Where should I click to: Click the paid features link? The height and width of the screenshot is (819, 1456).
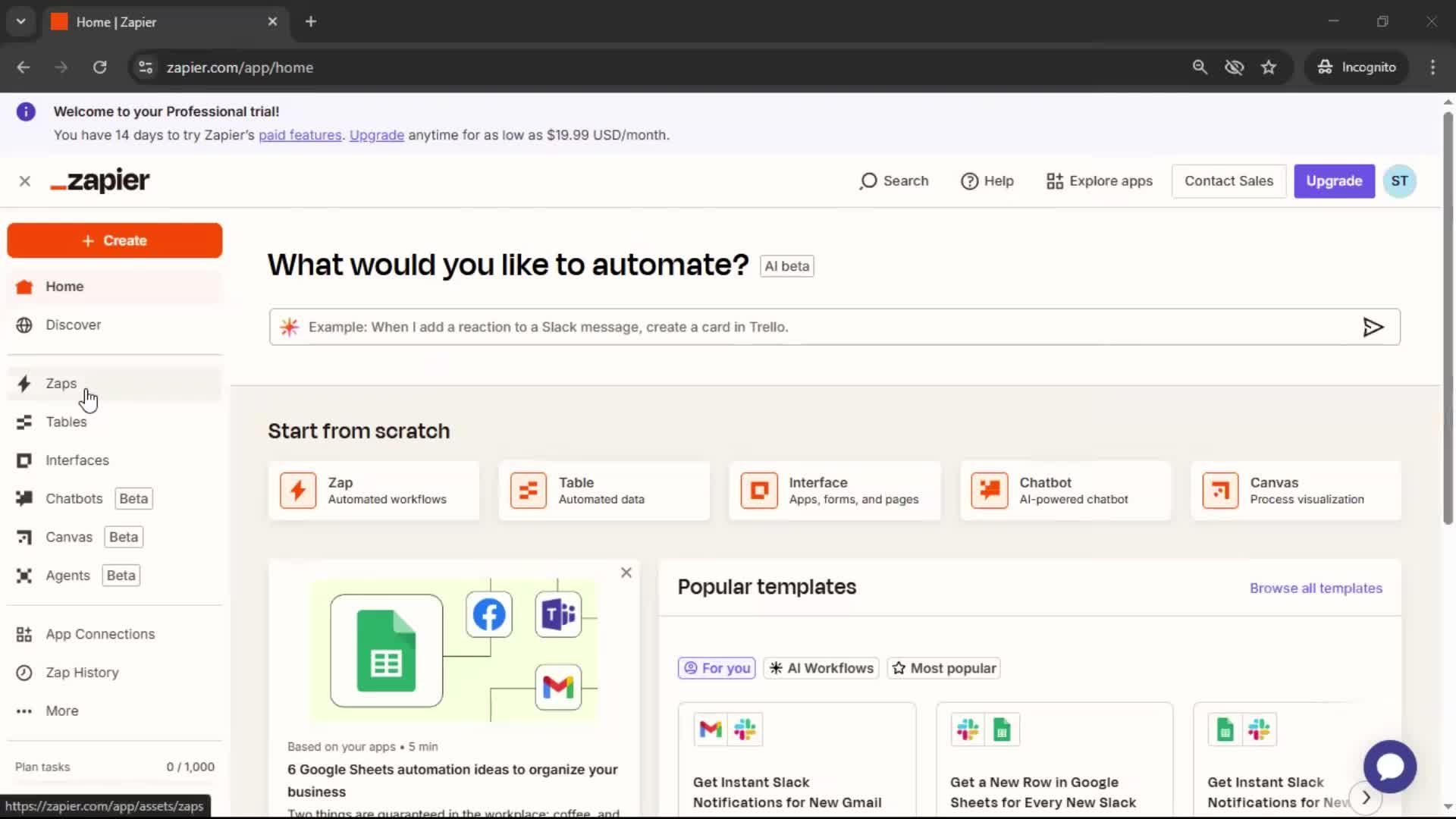click(x=300, y=135)
